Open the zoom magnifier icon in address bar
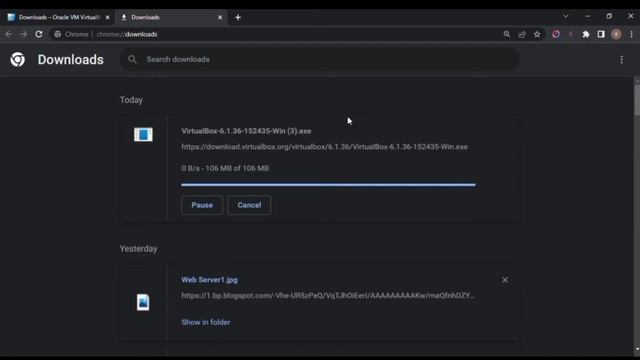This screenshot has height=360, width=640. 507,34
